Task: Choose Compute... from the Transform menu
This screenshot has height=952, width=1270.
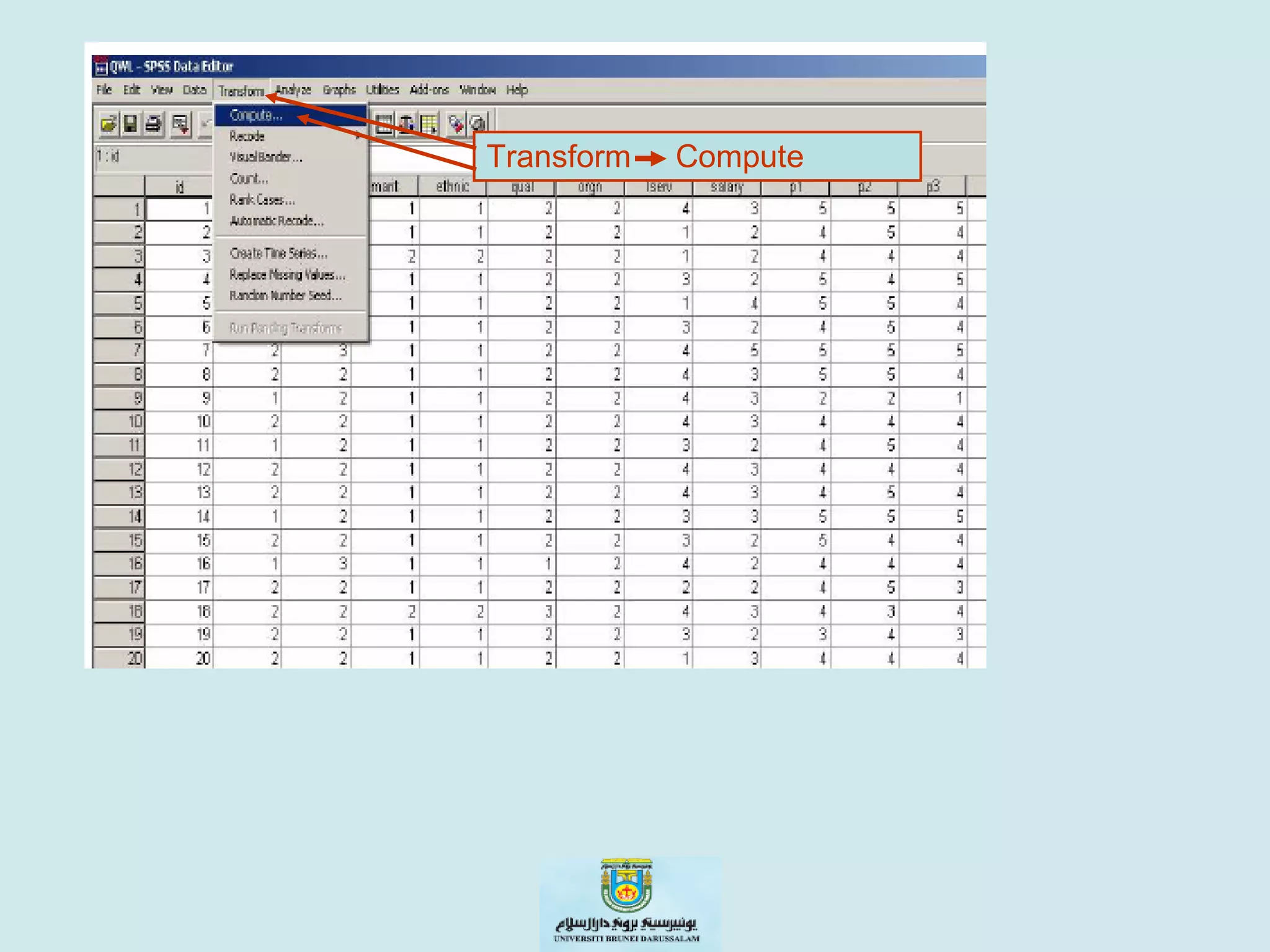Action: click(290, 115)
